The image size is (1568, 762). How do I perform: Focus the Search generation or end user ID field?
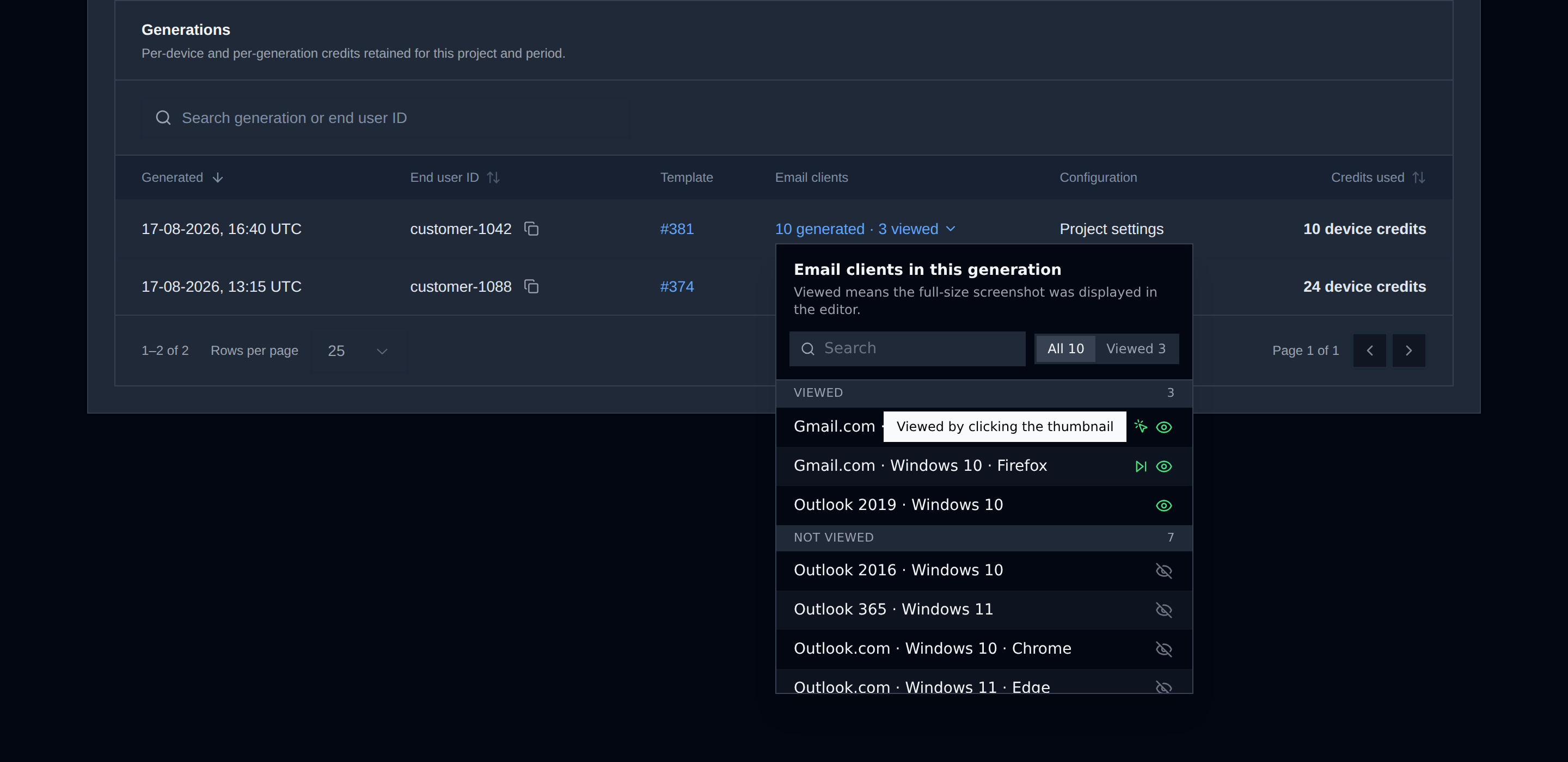click(x=385, y=118)
